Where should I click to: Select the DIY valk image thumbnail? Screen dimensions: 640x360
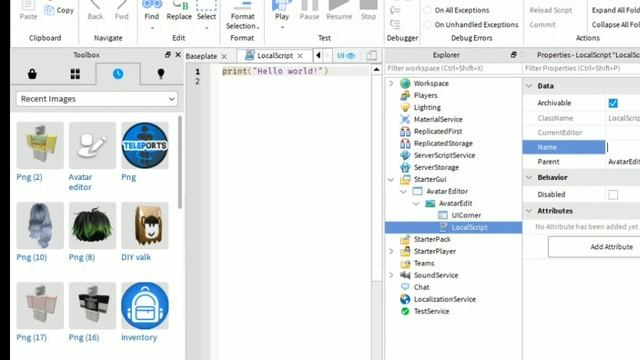coord(145,225)
